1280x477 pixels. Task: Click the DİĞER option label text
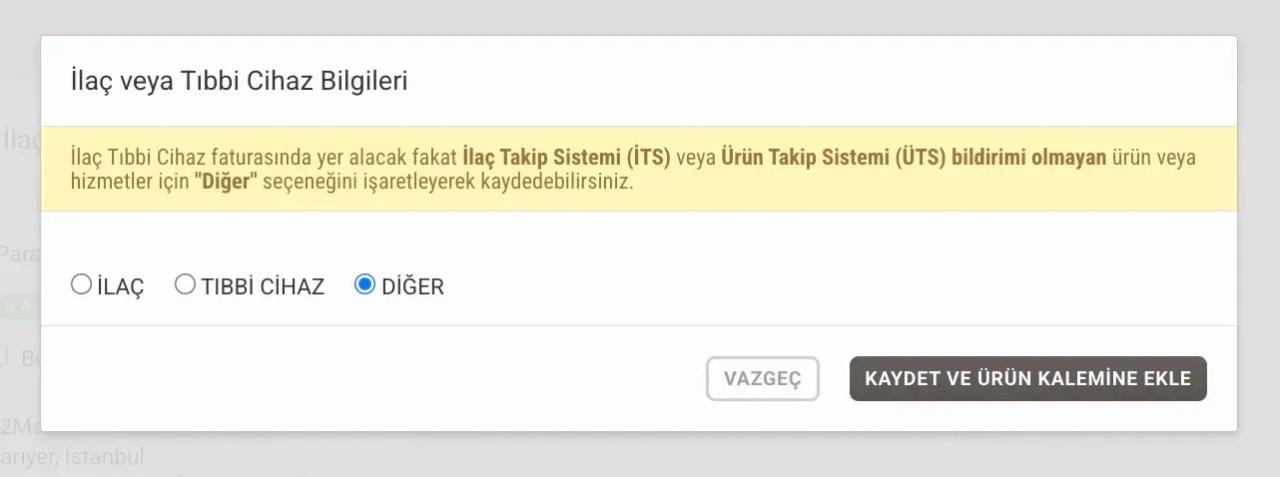coord(413,287)
